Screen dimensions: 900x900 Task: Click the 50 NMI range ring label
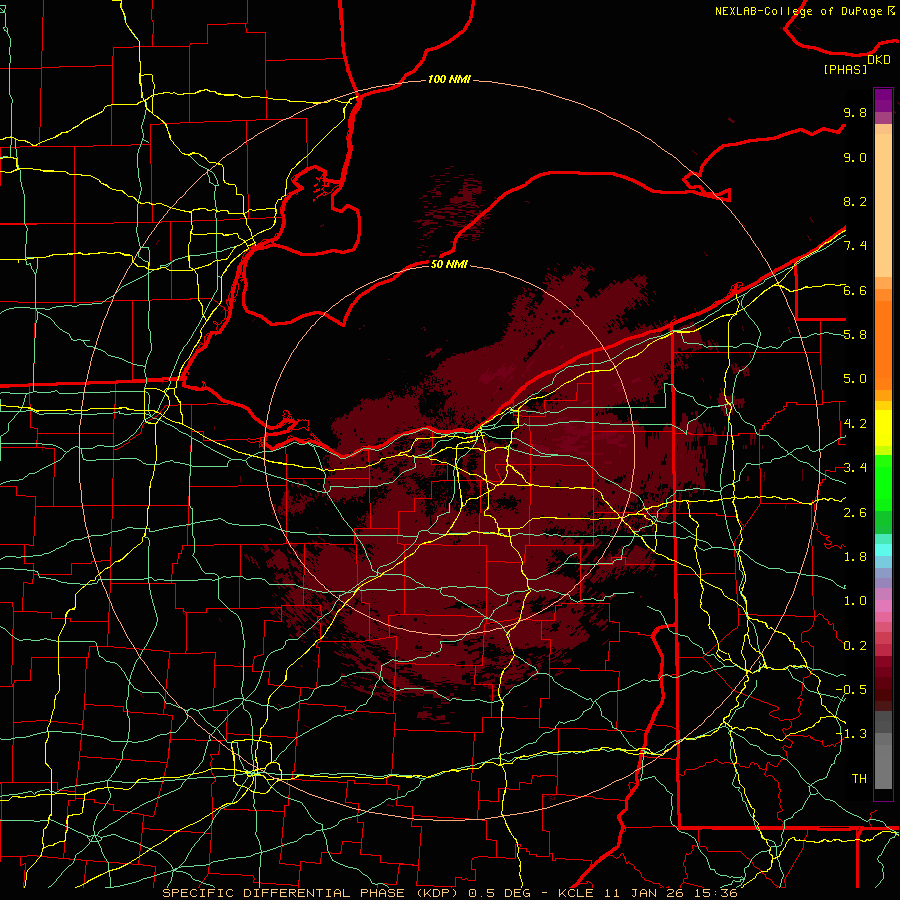pyautogui.click(x=449, y=264)
